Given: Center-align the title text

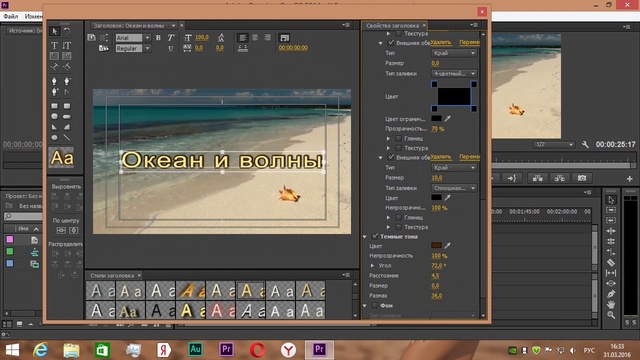Looking at the screenshot, I should 255,38.
